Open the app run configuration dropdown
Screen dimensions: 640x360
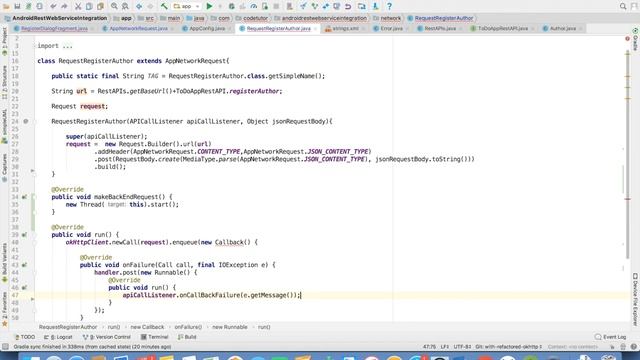click(x=187, y=6)
